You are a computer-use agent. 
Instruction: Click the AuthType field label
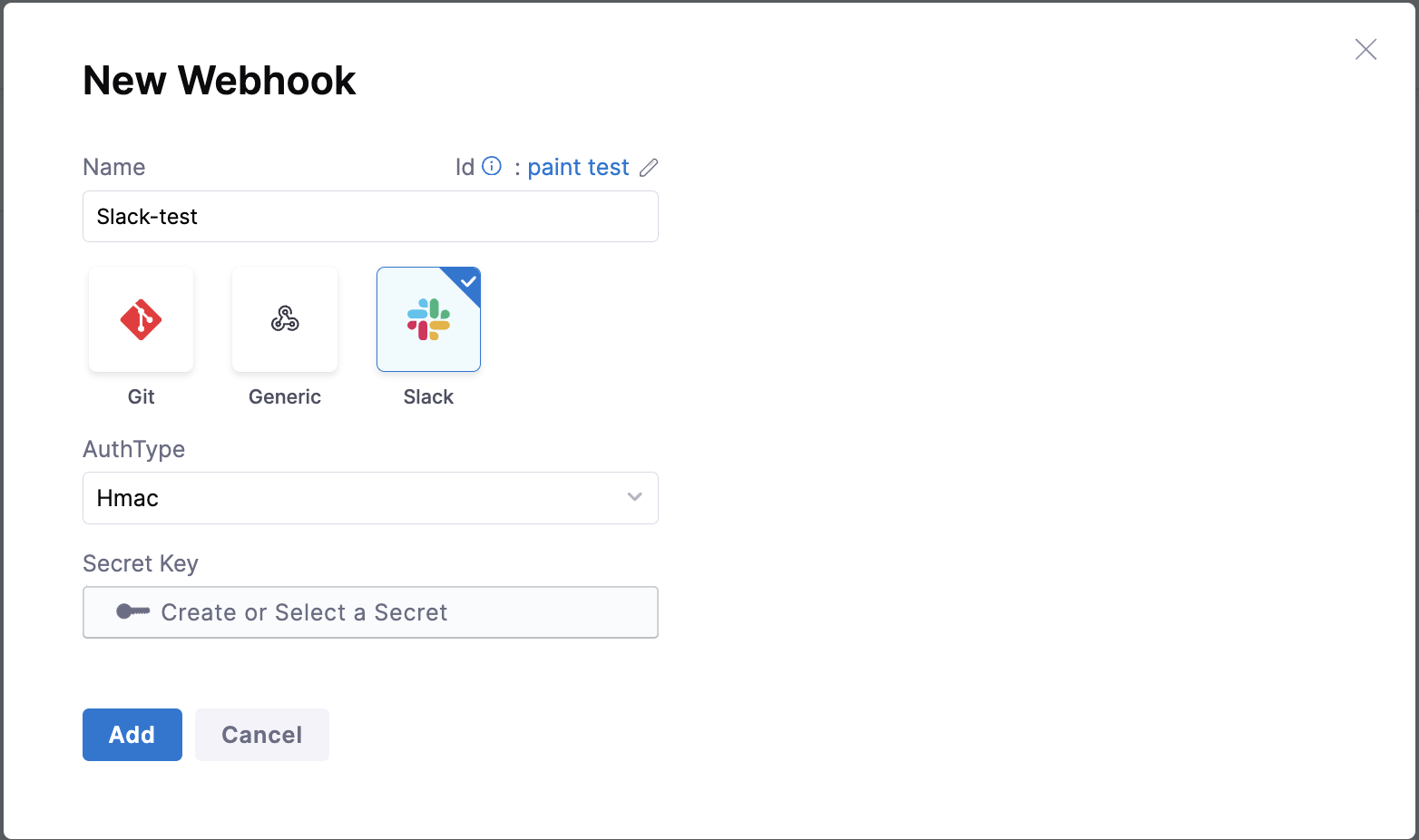[x=134, y=450]
